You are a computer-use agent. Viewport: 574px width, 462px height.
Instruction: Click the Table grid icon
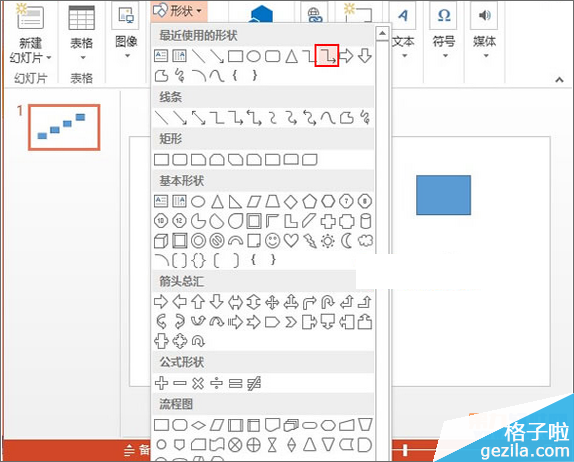pyautogui.click(x=81, y=18)
